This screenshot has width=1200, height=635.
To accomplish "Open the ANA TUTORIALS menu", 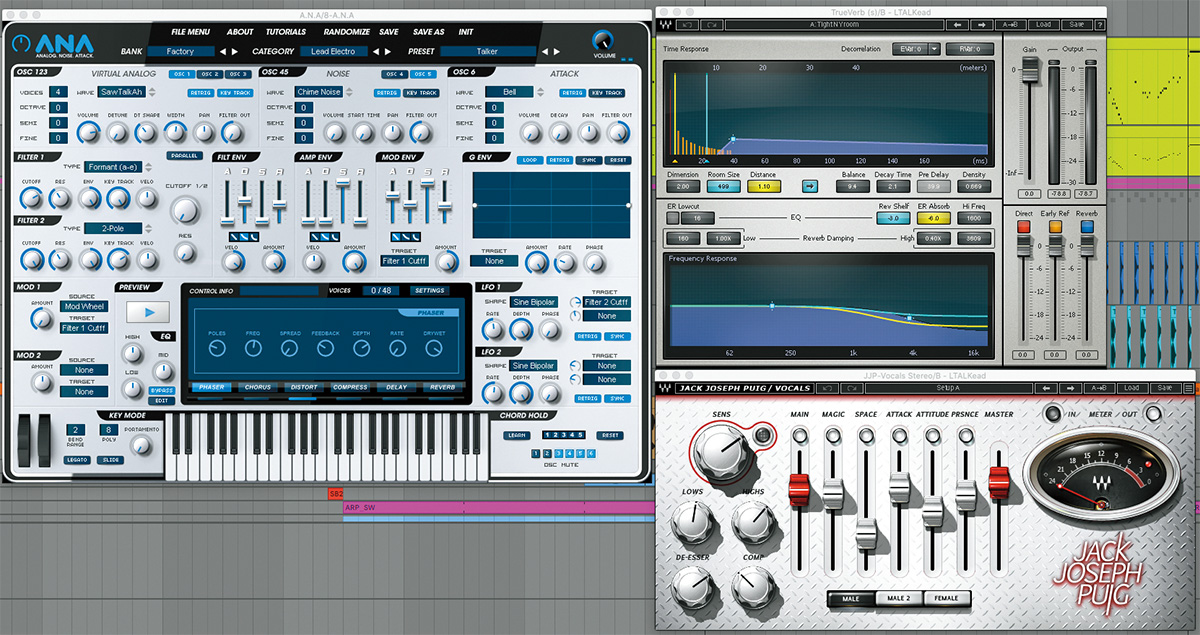I will (286, 32).
